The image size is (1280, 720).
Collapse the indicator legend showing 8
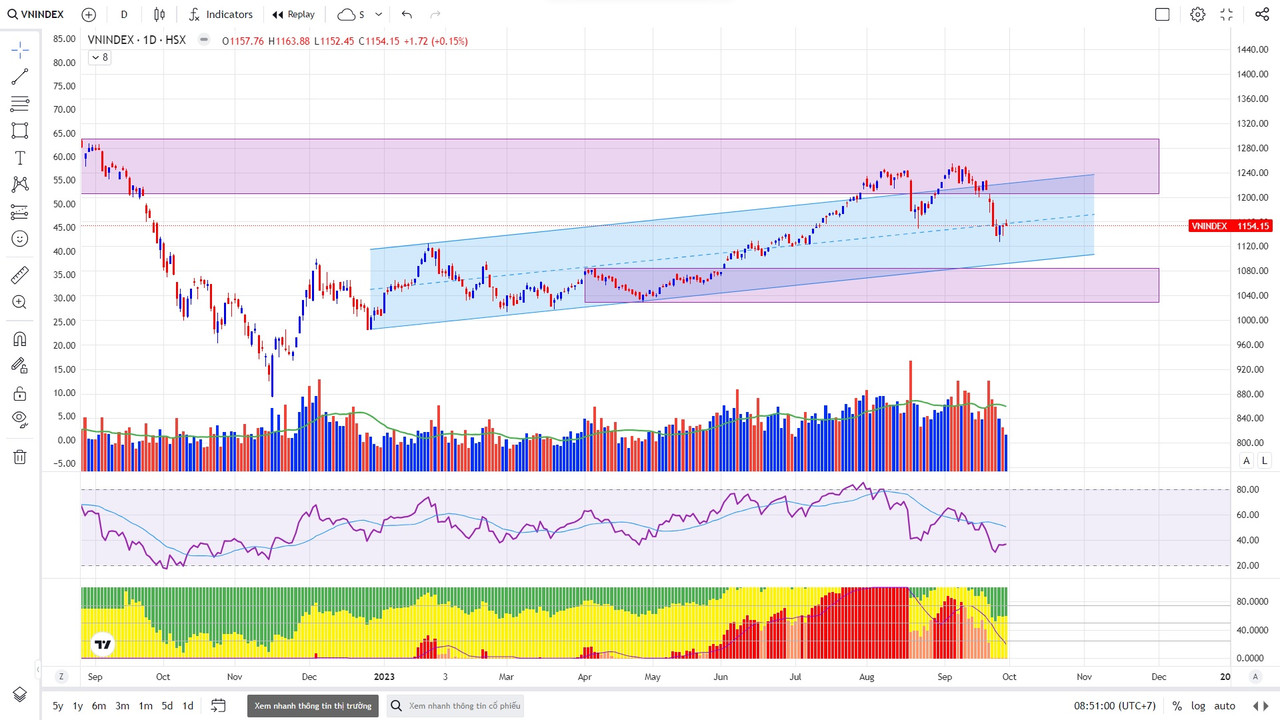pyautogui.click(x=100, y=57)
